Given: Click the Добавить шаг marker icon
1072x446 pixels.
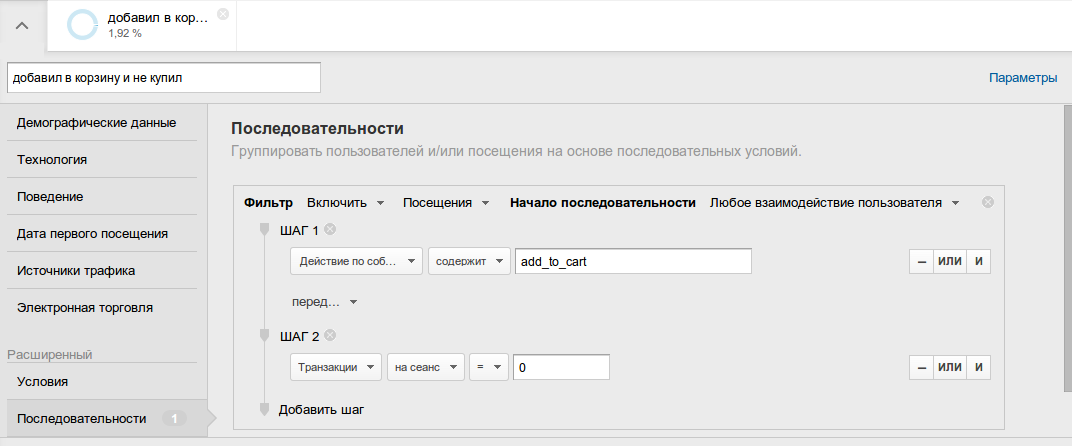Looking at the screenshot, I should tap(265, 409).
